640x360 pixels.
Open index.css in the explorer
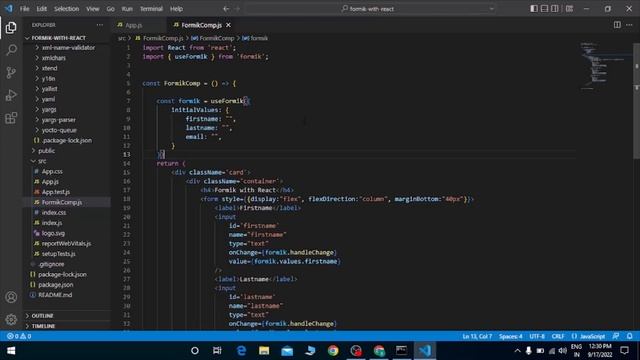(x=54, y=212)
